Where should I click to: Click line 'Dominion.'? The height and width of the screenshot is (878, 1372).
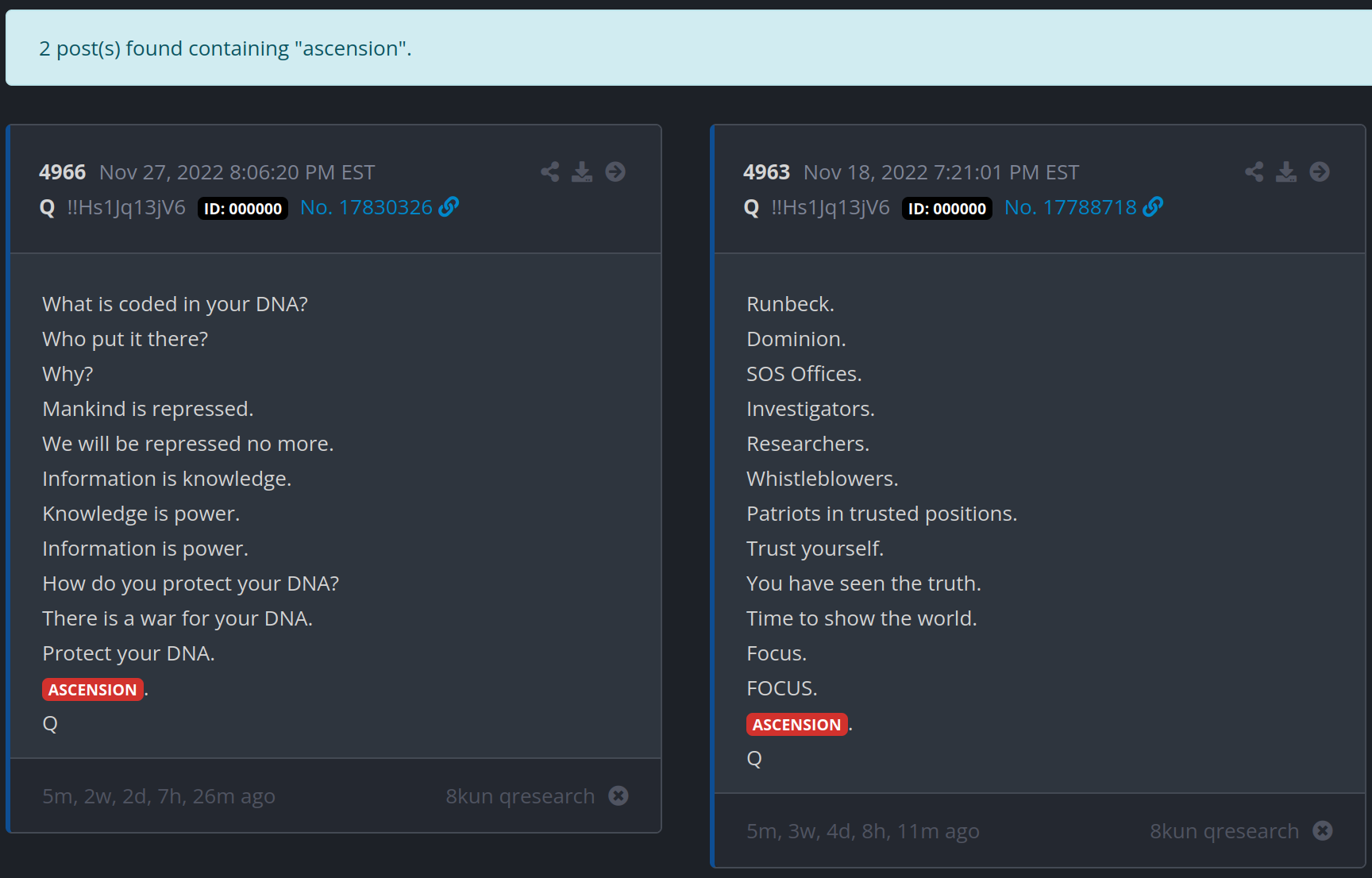coord(796,339)
